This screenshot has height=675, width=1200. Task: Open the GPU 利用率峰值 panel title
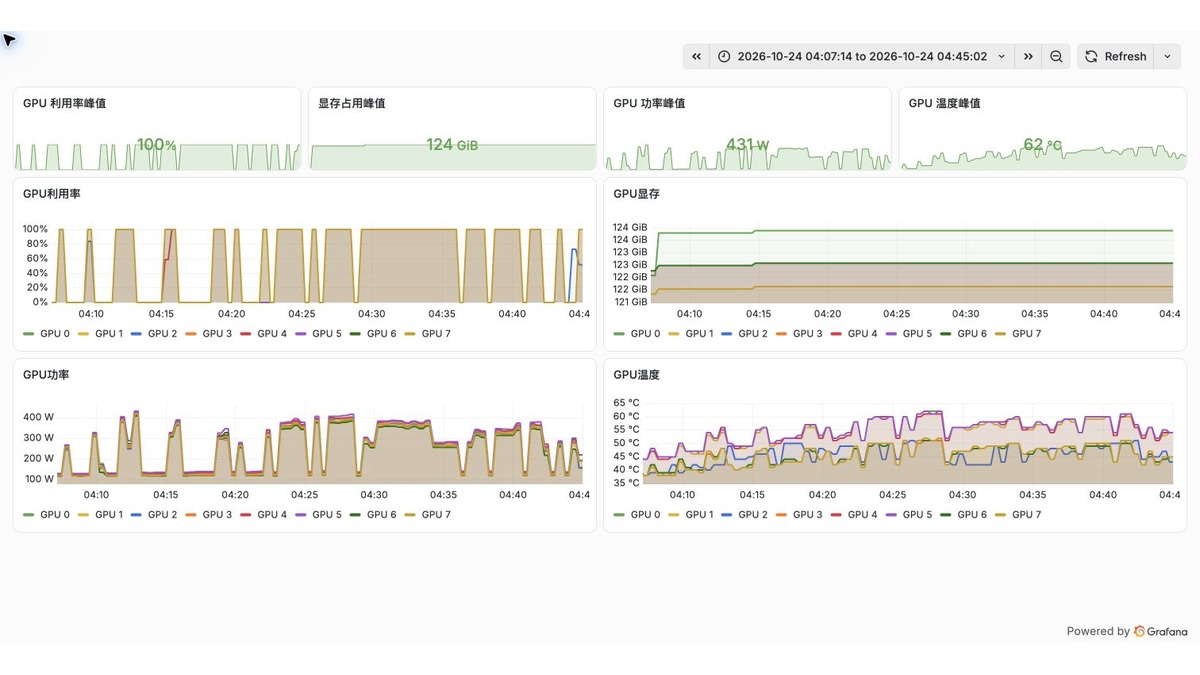point(65,103)
